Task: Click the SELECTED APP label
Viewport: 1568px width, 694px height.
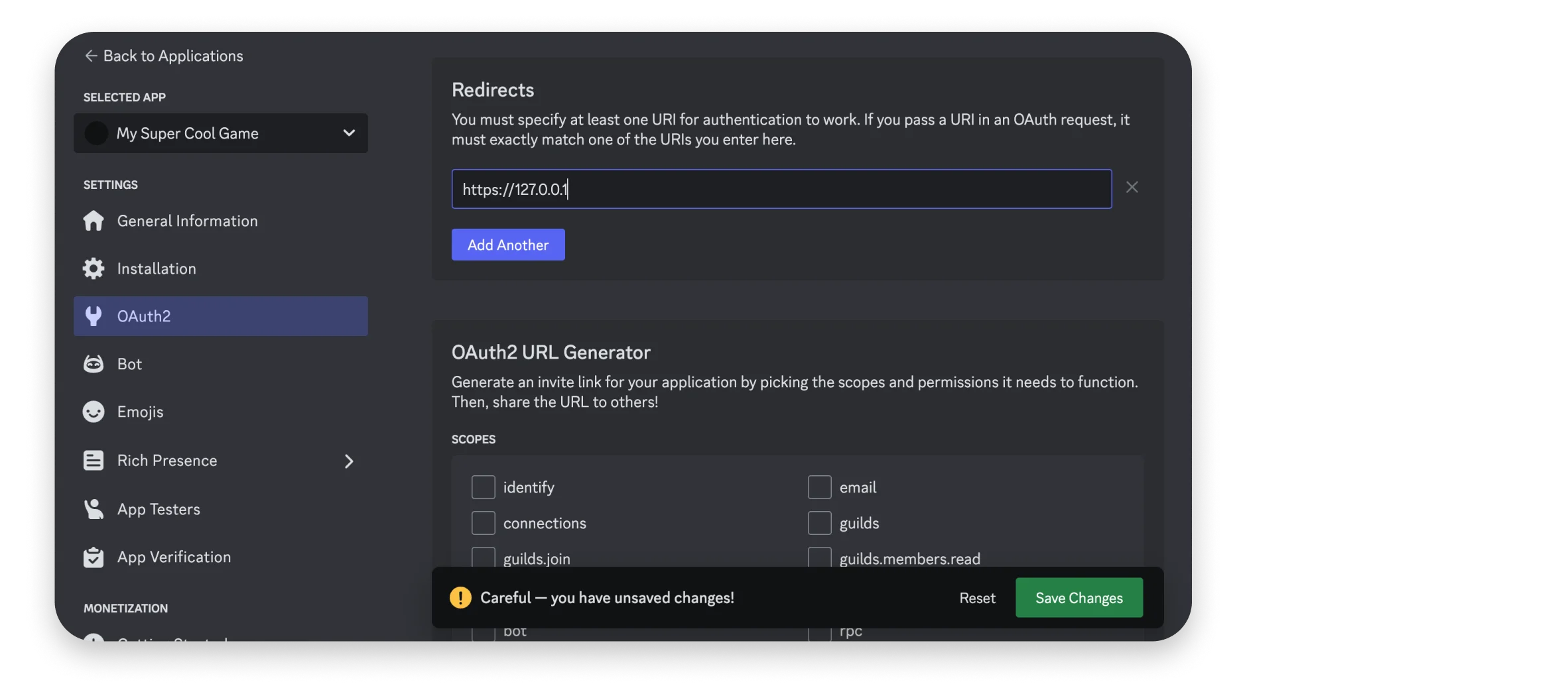Action: 125,97
